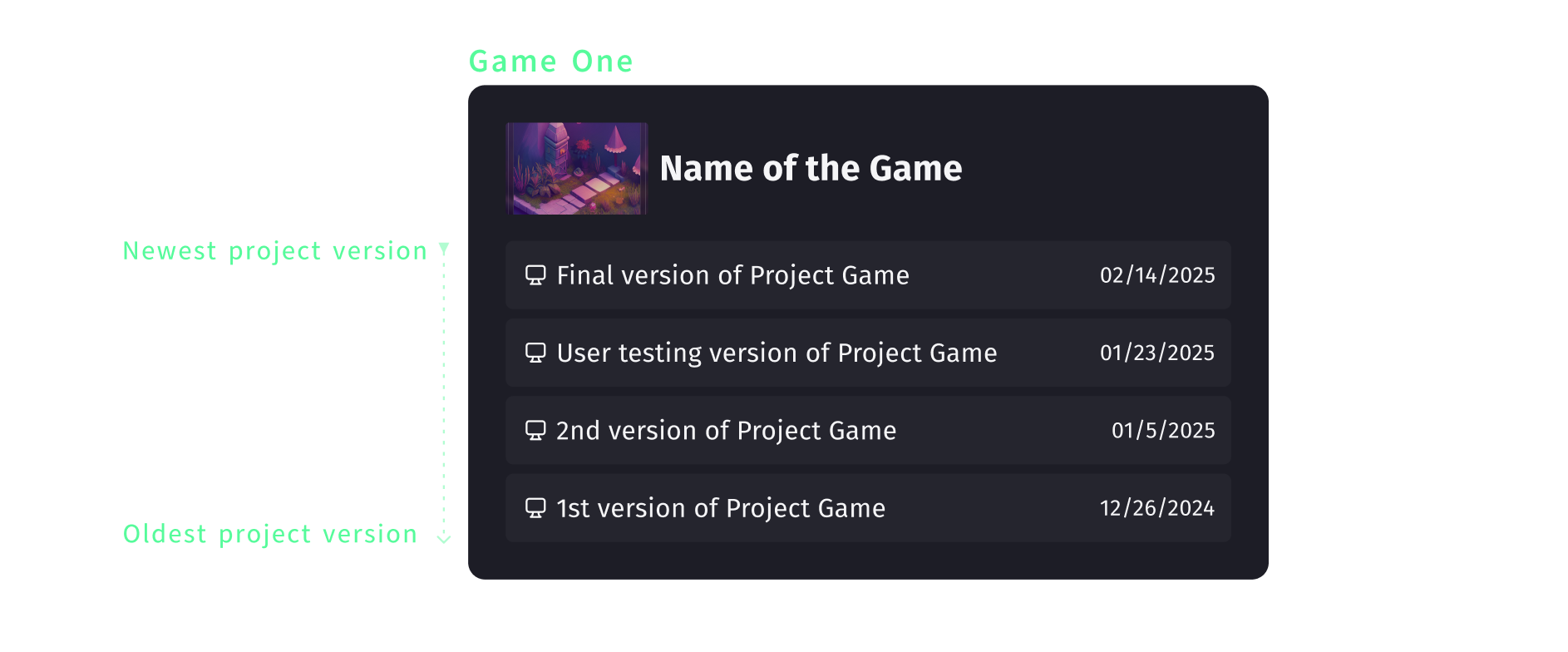
Task: Click the monitor icon beside Final version
Action: (x=535, y=275)
